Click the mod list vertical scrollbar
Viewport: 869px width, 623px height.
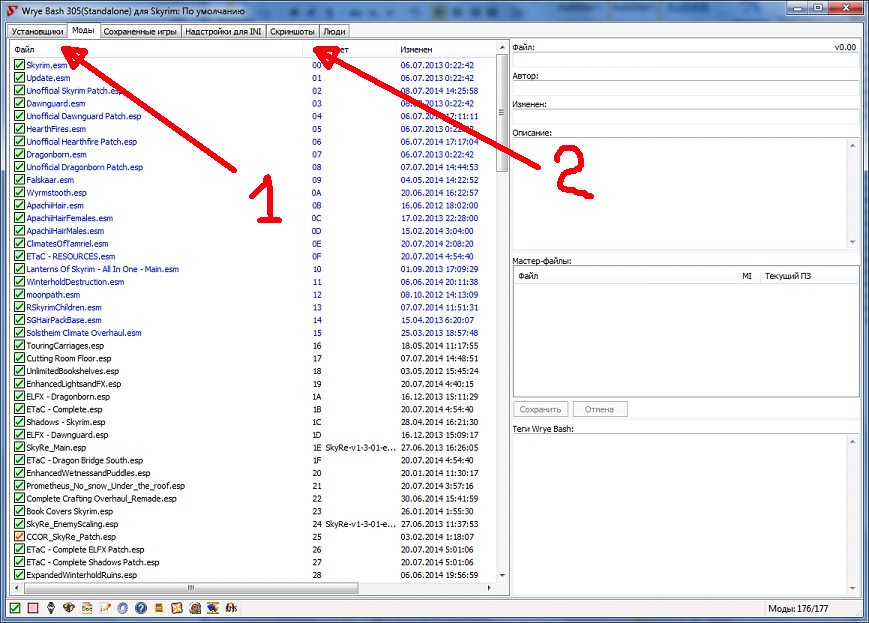pos(502,300)
